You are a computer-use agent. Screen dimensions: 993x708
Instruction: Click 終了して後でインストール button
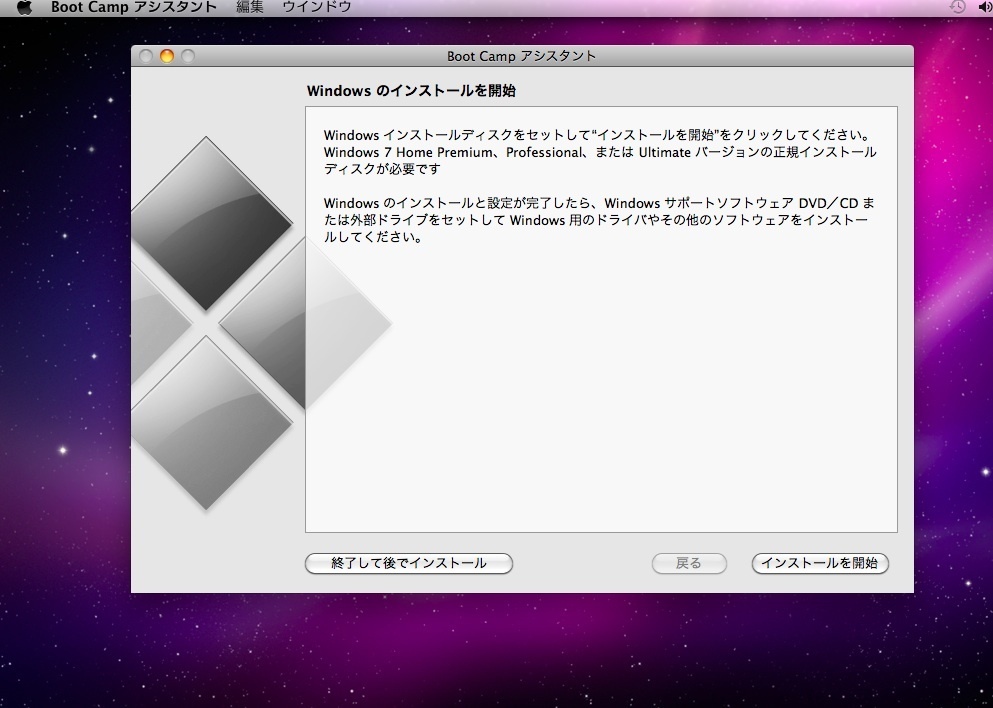point(408,563)
